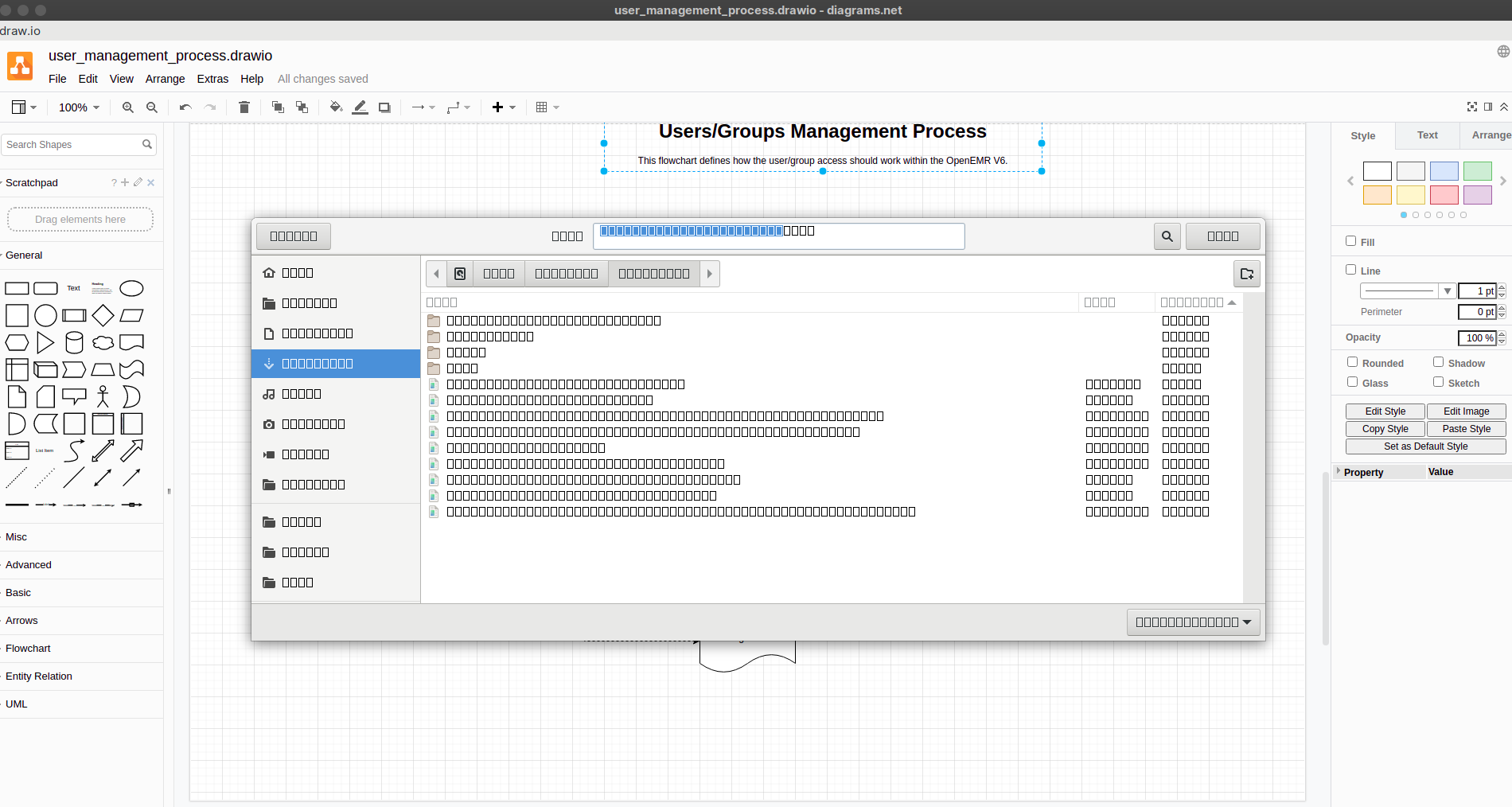Viewport: 1512px width, 807px height.
Task: Enable the Rounded checkbox
Action: tap(1350, 361)
